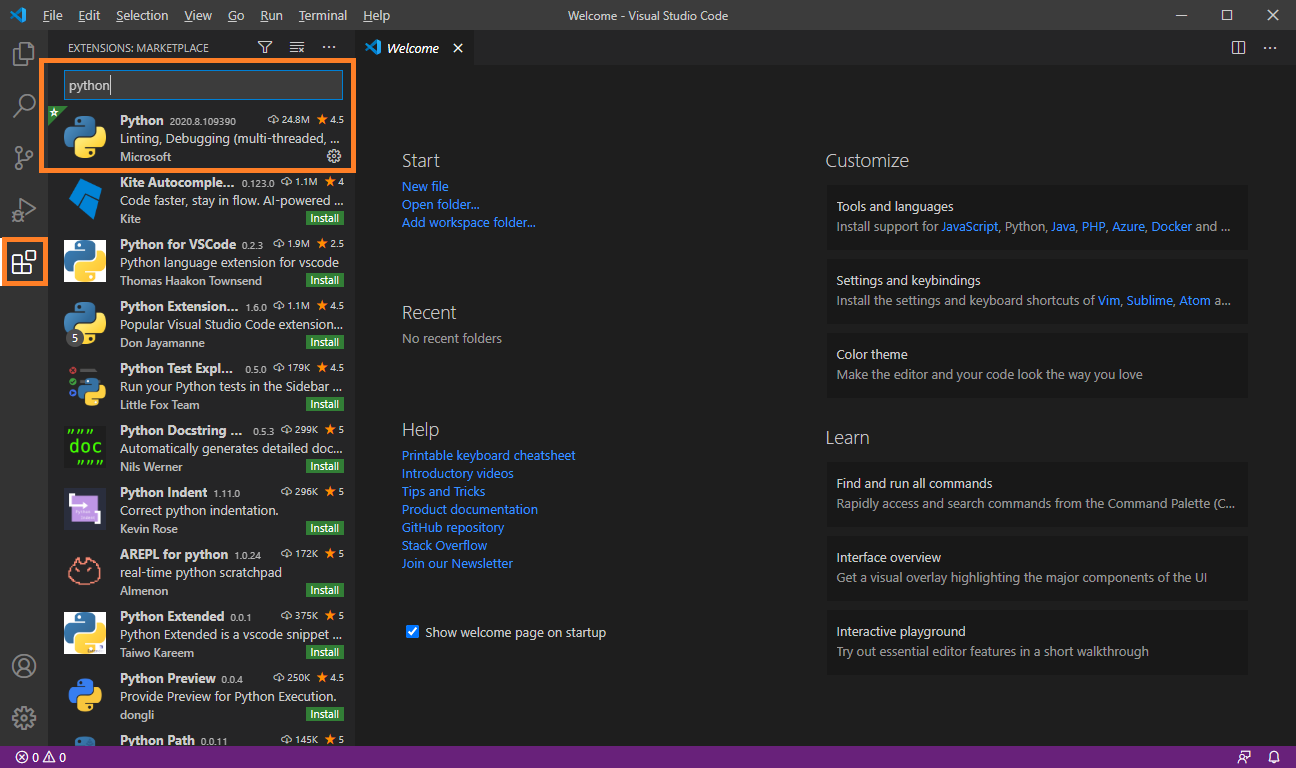Open the Color theme card
The width and height of the screenshot is (1296, 768).
1037,364
